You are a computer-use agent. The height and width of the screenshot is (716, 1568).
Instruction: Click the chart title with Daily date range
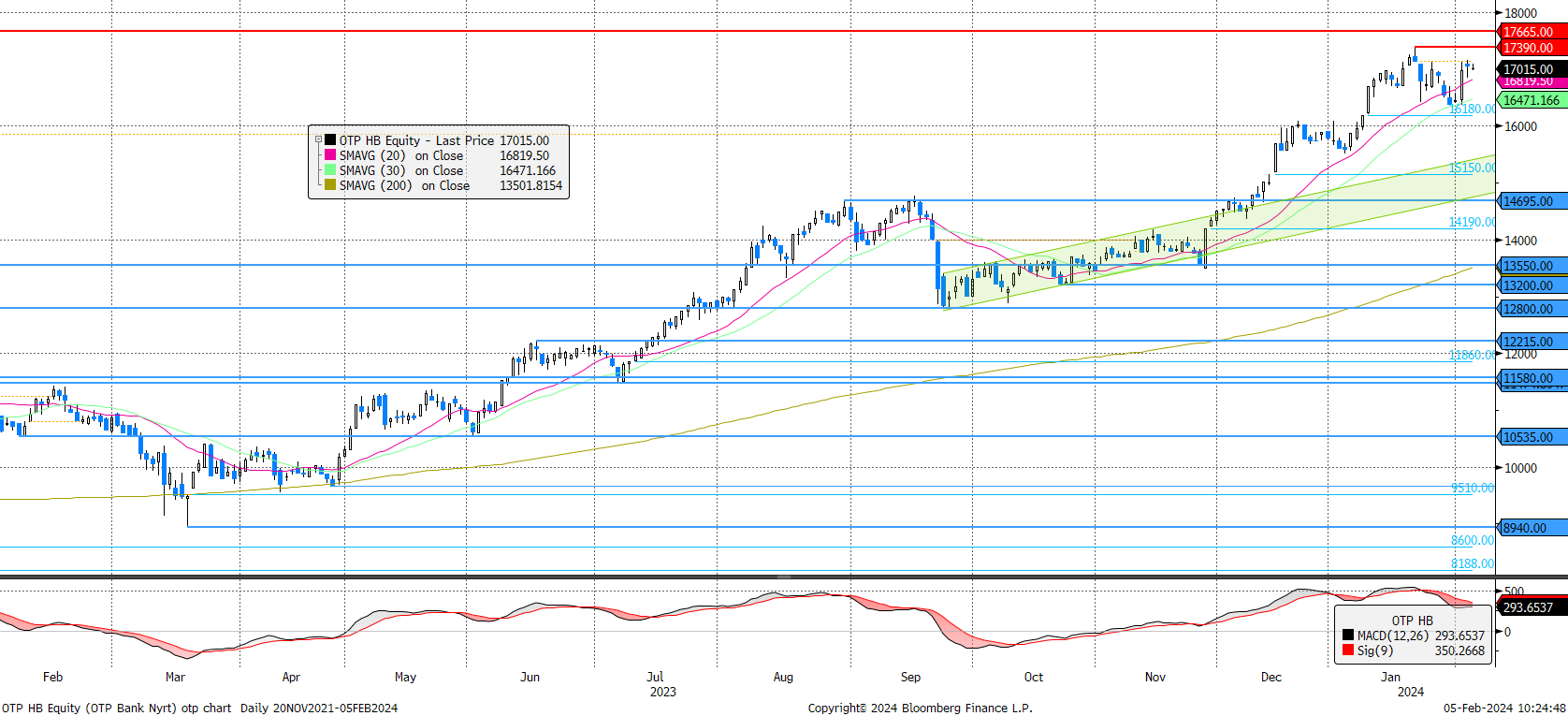(199, 709)
